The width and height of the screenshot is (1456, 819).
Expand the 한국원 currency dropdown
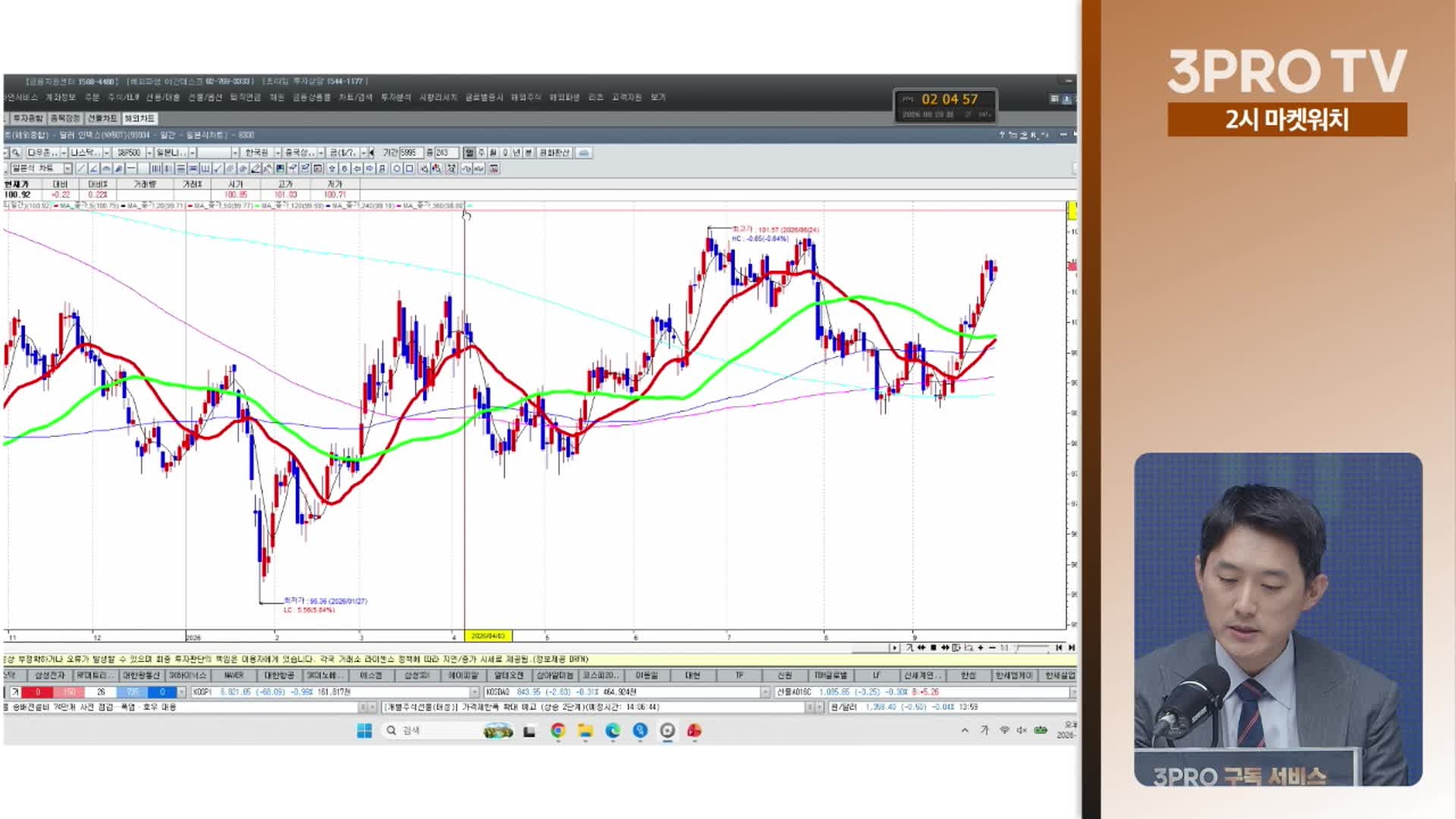278,152
